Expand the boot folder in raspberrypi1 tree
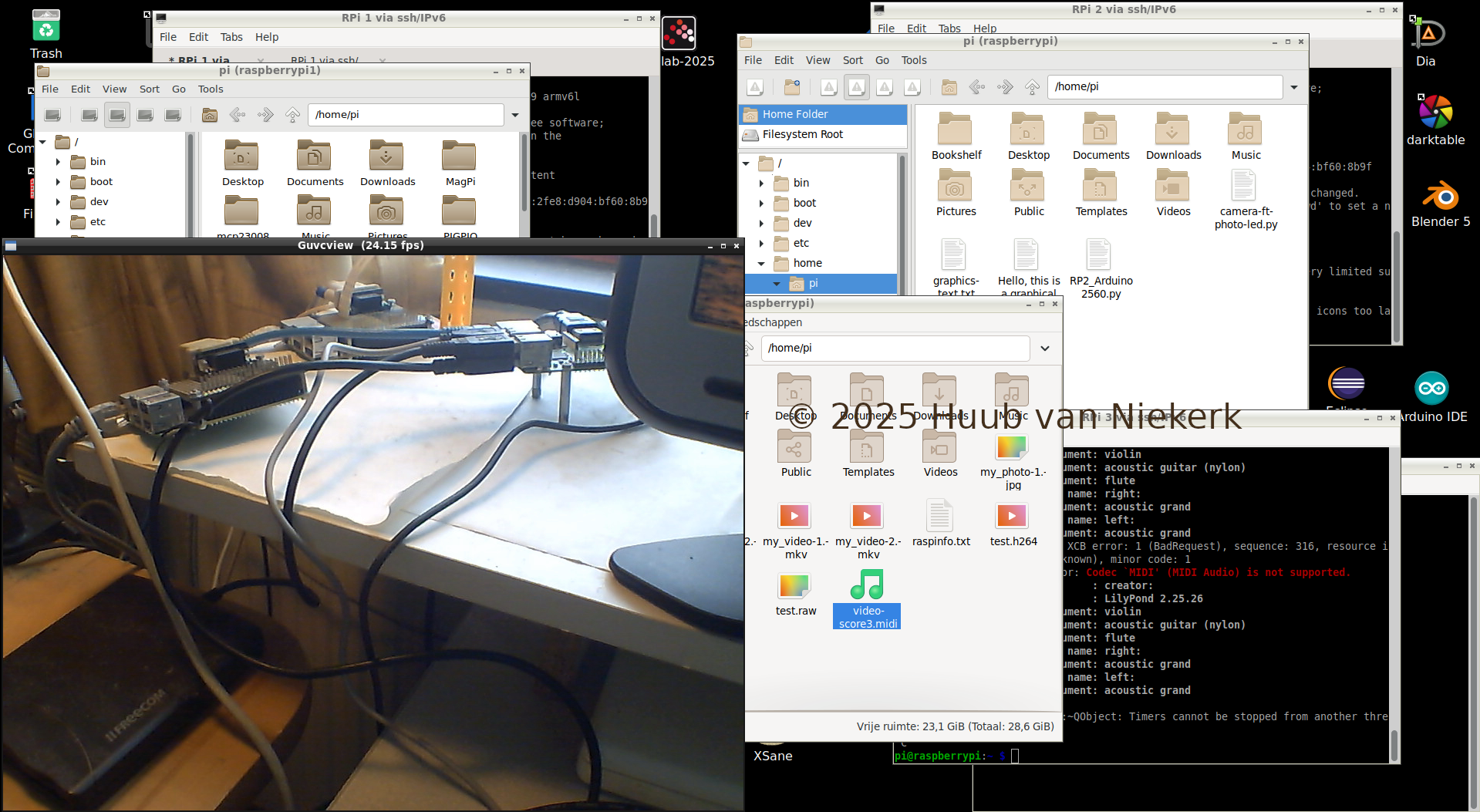The image size is (1480, 812). tap(59, 182)
